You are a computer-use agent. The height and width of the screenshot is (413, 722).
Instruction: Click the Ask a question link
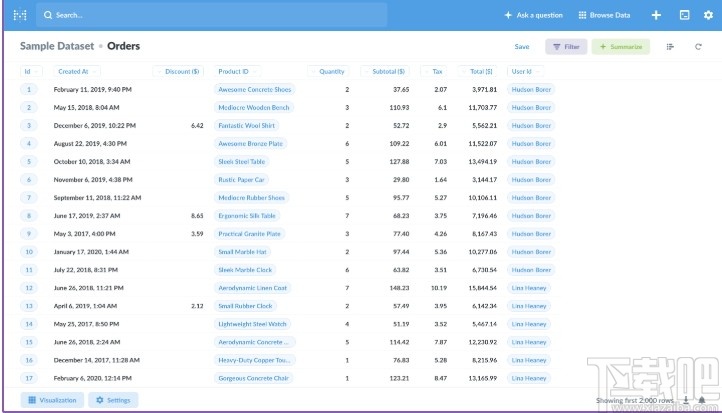533,15
